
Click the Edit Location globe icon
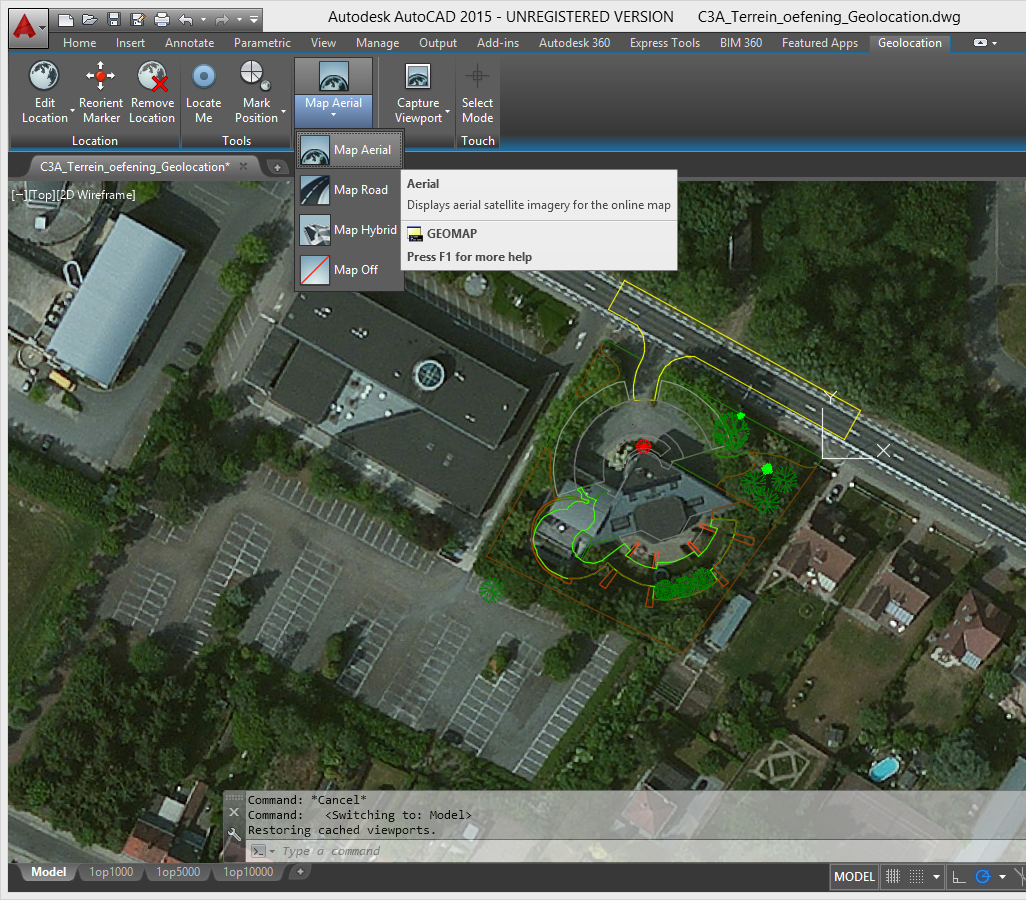tap(44, 76)
